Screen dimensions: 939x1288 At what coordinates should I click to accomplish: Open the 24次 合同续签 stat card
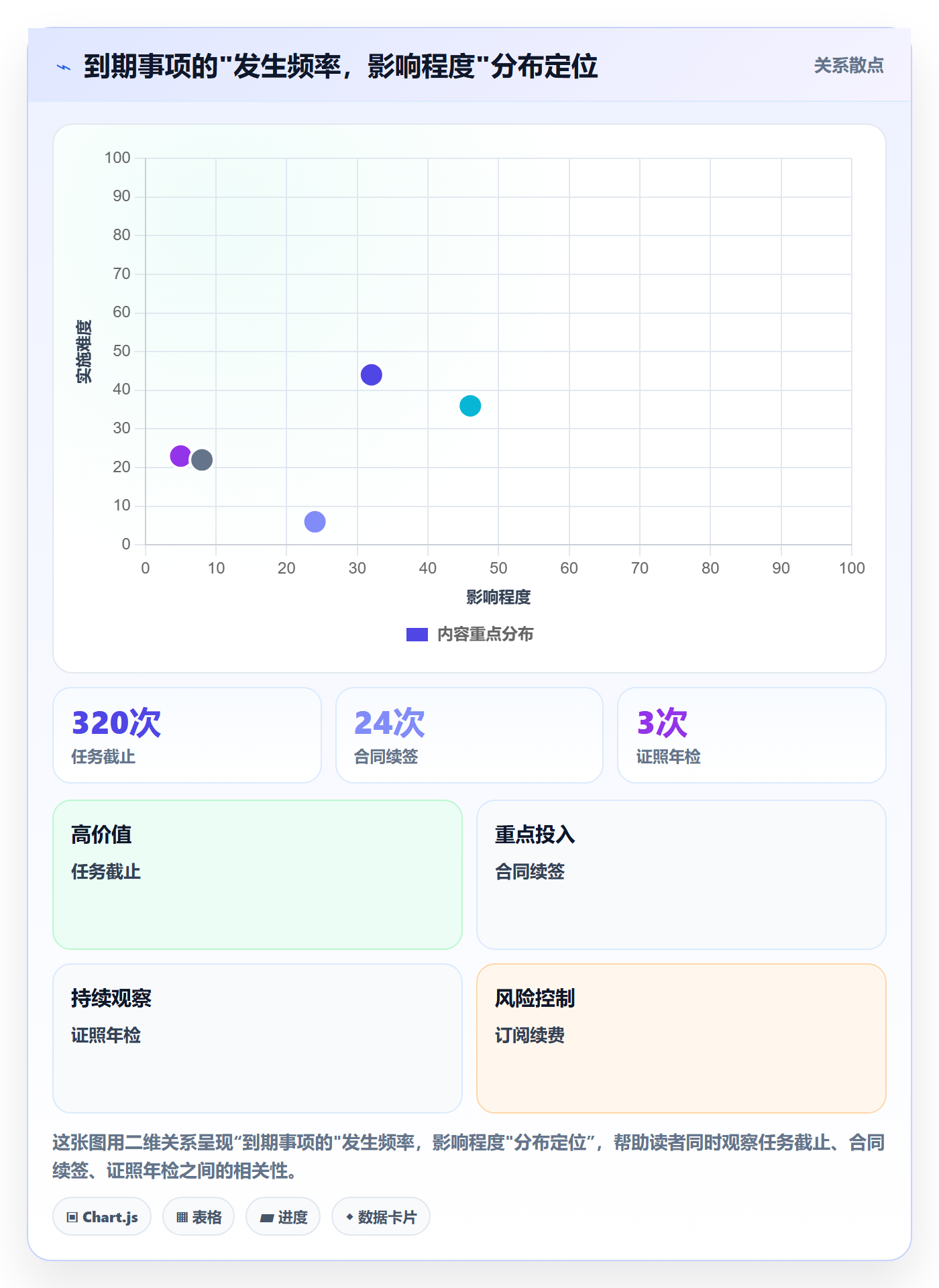click(x=469, y=735)
